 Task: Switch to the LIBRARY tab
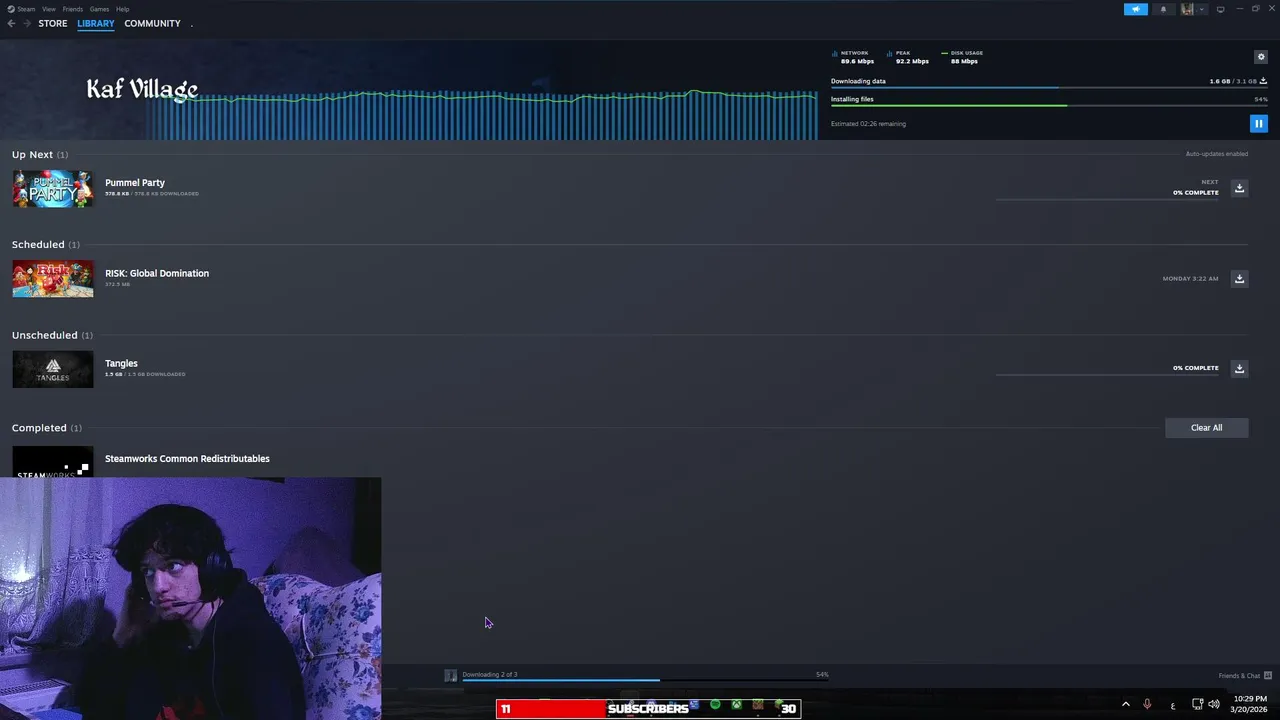(96, 23)
